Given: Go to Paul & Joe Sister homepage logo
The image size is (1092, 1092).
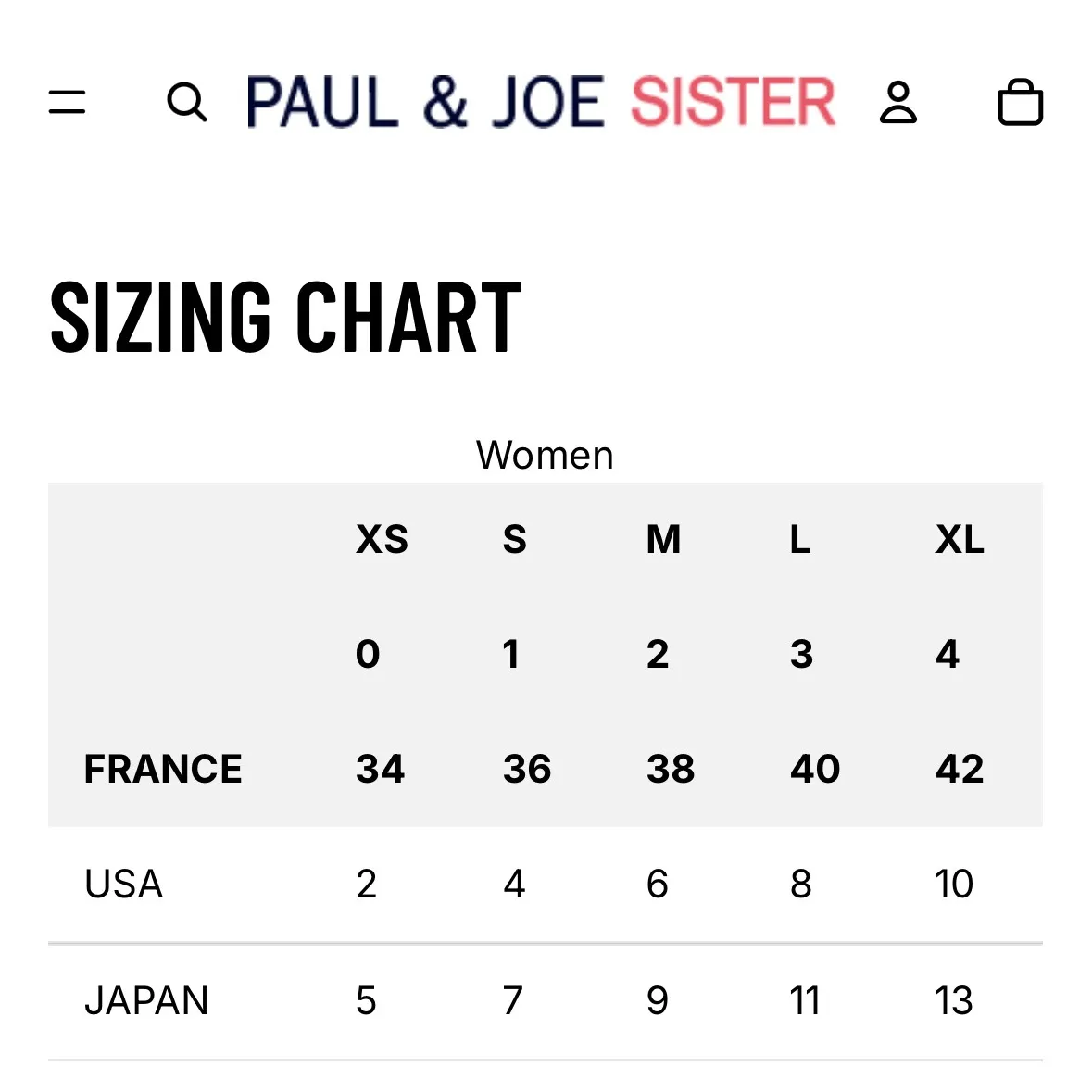Looking at the screenshot, I should click(x=541, y=102).
